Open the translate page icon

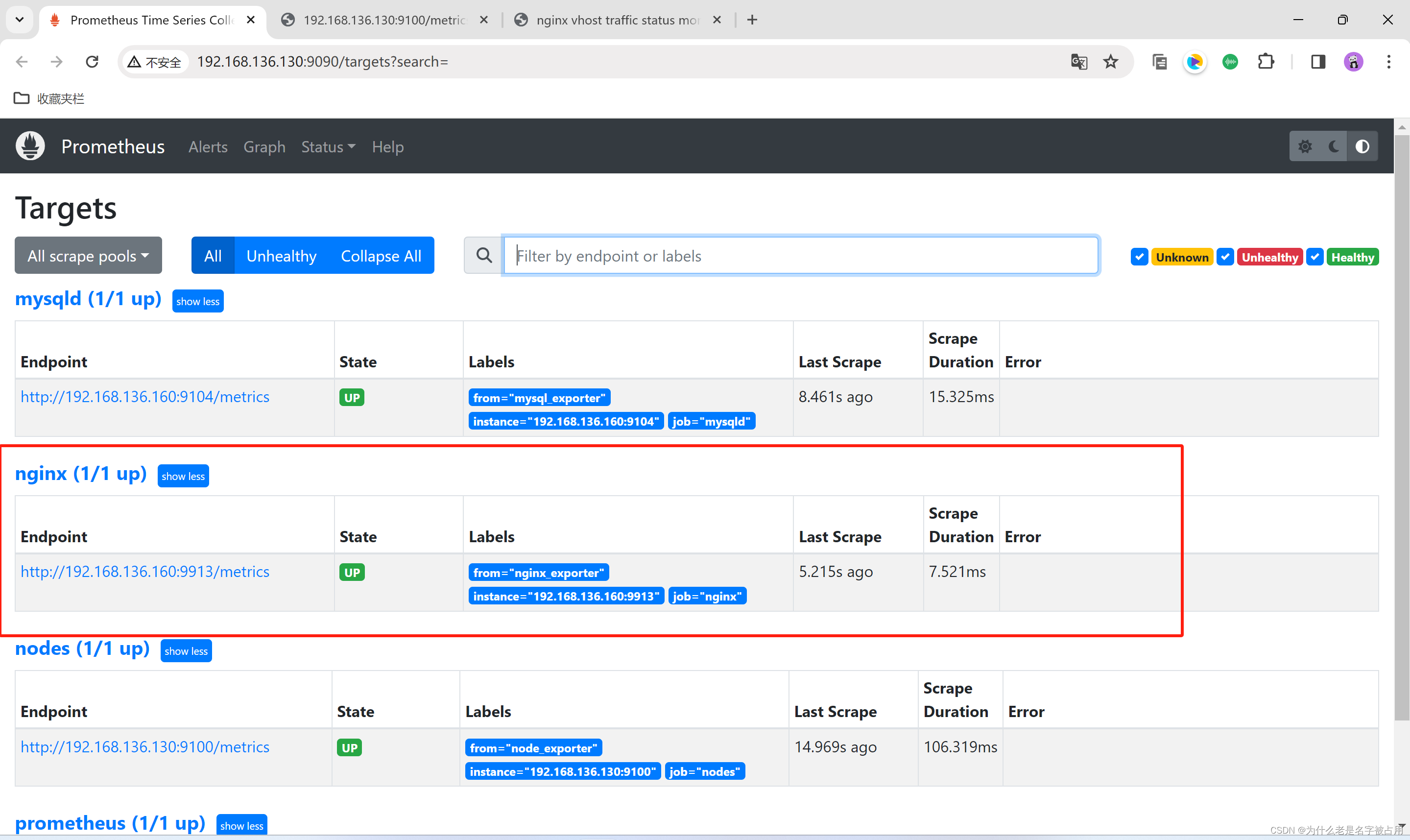(1079, 62)
